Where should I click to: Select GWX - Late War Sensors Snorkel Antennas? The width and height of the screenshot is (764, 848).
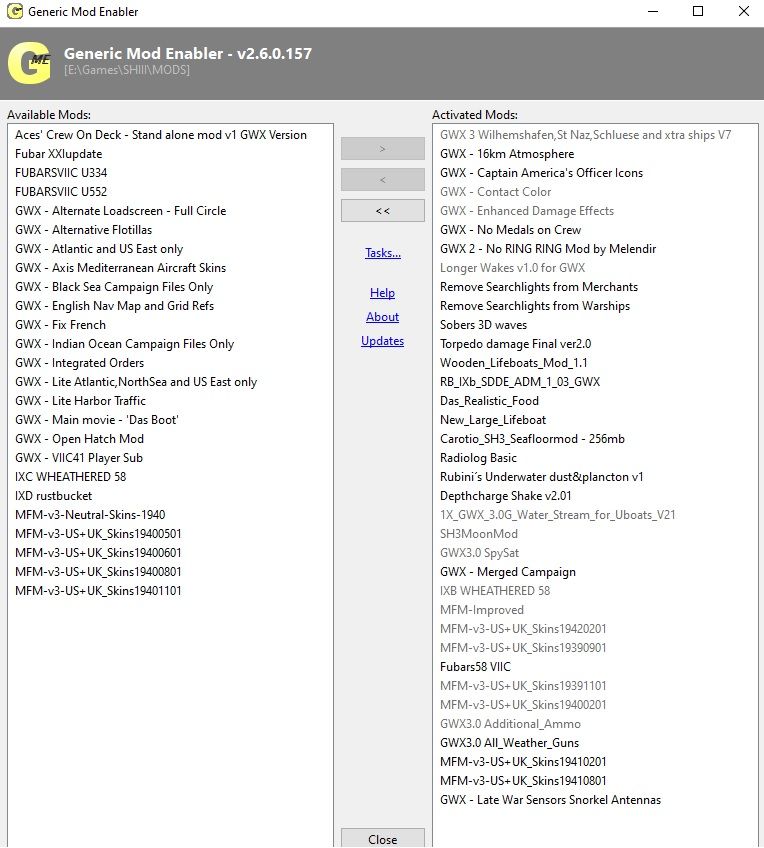[x=550, y=799]
